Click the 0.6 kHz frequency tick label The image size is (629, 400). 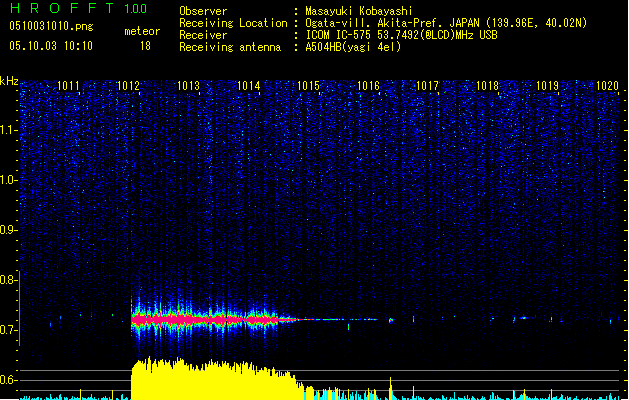tap(8, 380)
